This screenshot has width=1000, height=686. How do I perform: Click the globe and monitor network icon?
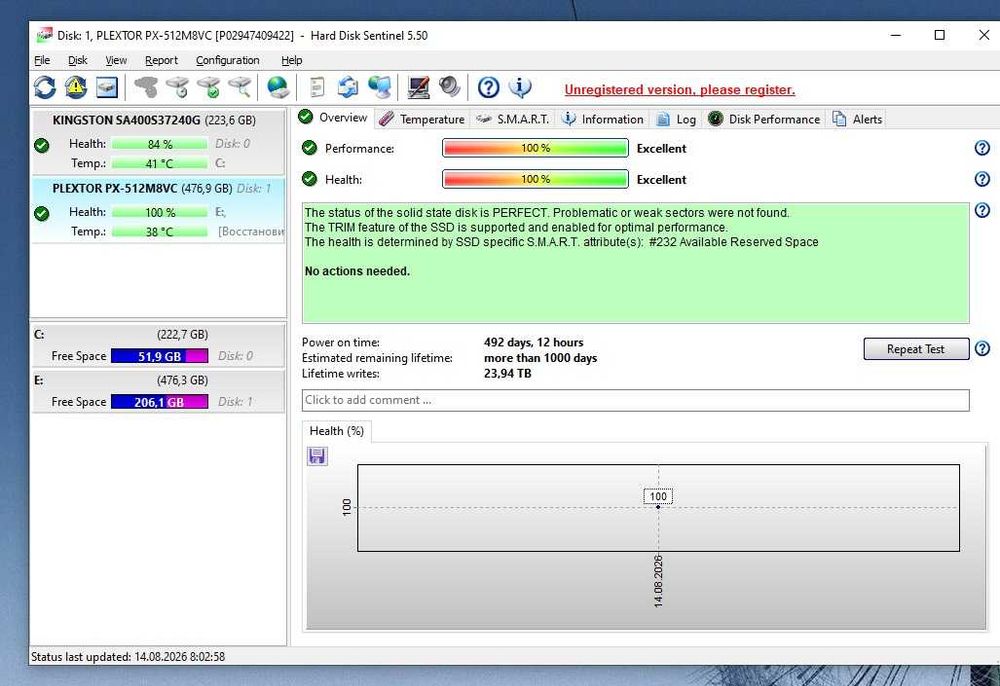pos(379,87)
